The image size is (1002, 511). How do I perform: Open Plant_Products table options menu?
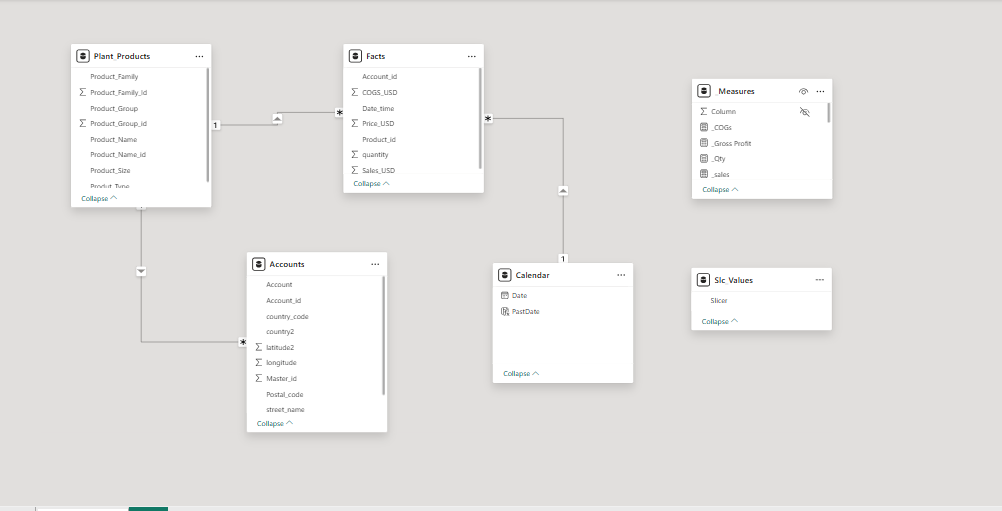199,56
